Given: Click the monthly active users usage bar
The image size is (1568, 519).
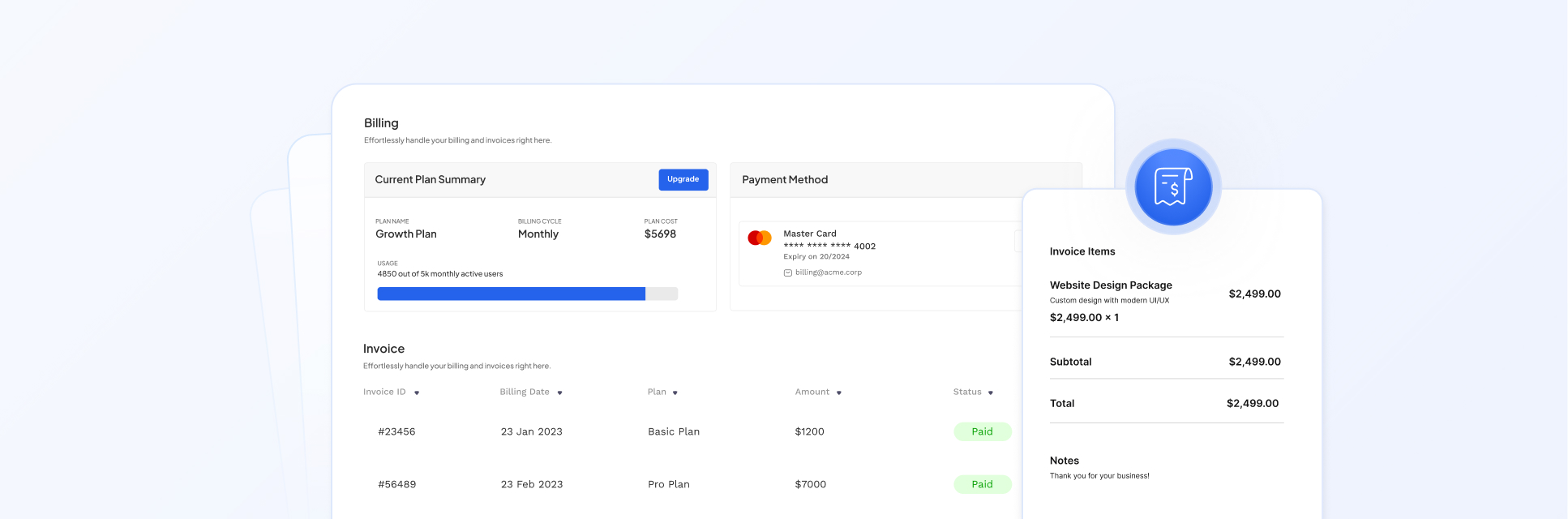Looking at the screenshot, I should (x=527, y=294).
